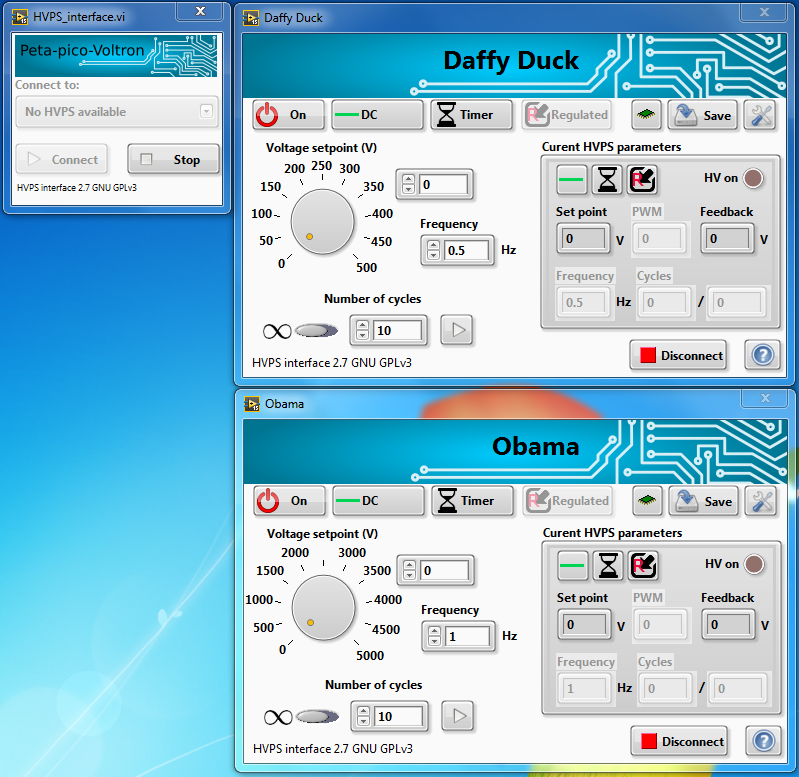Viewport: 799px width, 777px height.
Task: Close Obama window
Action: [x=765, y=398]
